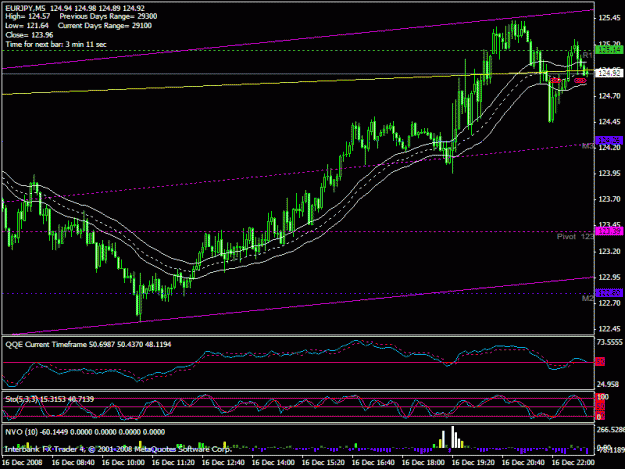The image size is (625, 469).
Task: Click the 16 Dec 16:40 time label
Action: pyautogui.click(x=373, y=463)
